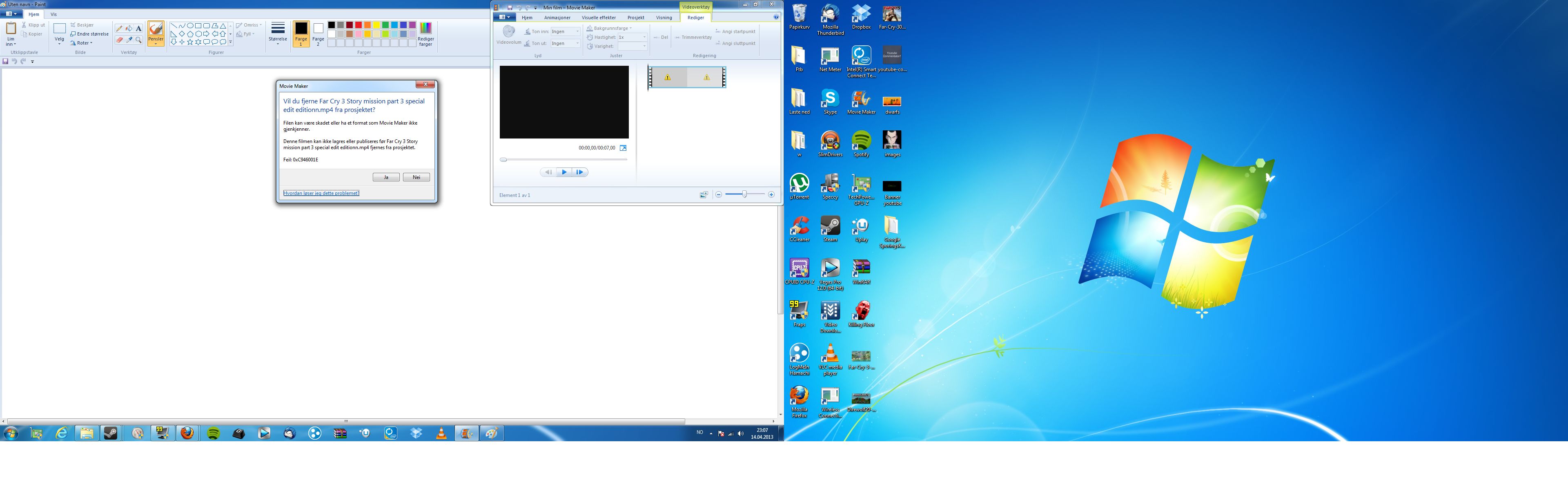Open Firefox from the taskbar

[187, 433]
